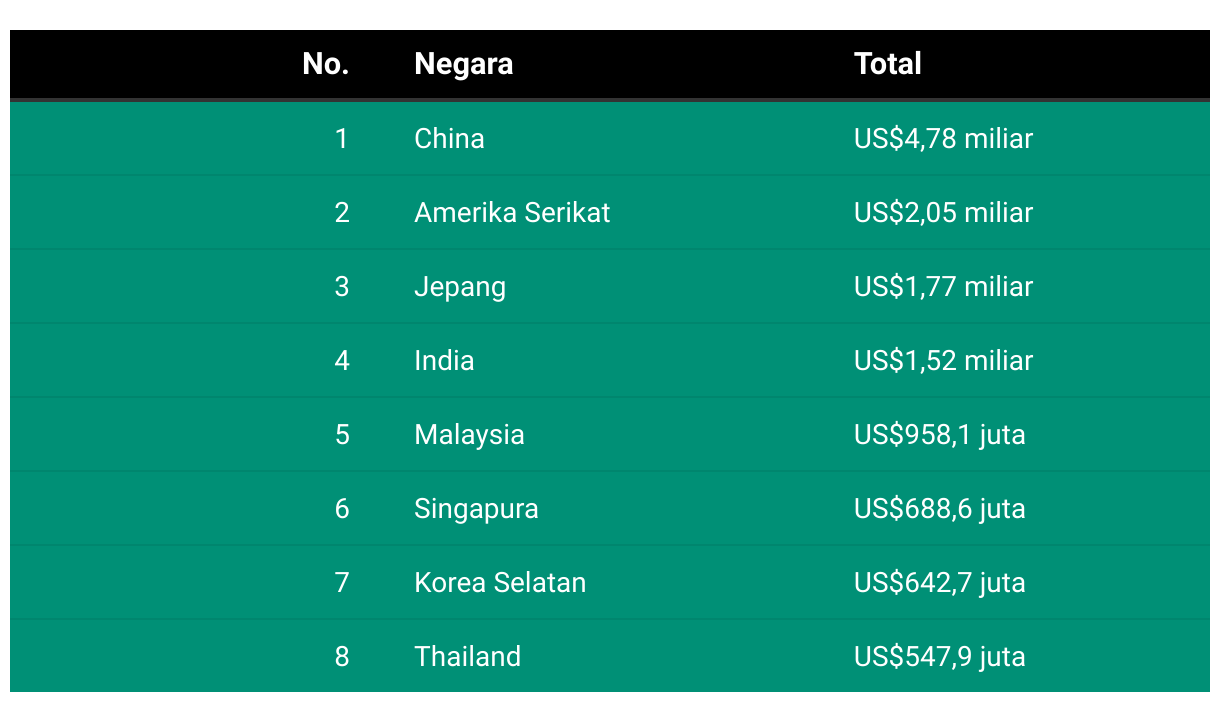Viewport: 1220px width, 702px height.
Task: Click the US$688,6 juta value
Action: 939,508
